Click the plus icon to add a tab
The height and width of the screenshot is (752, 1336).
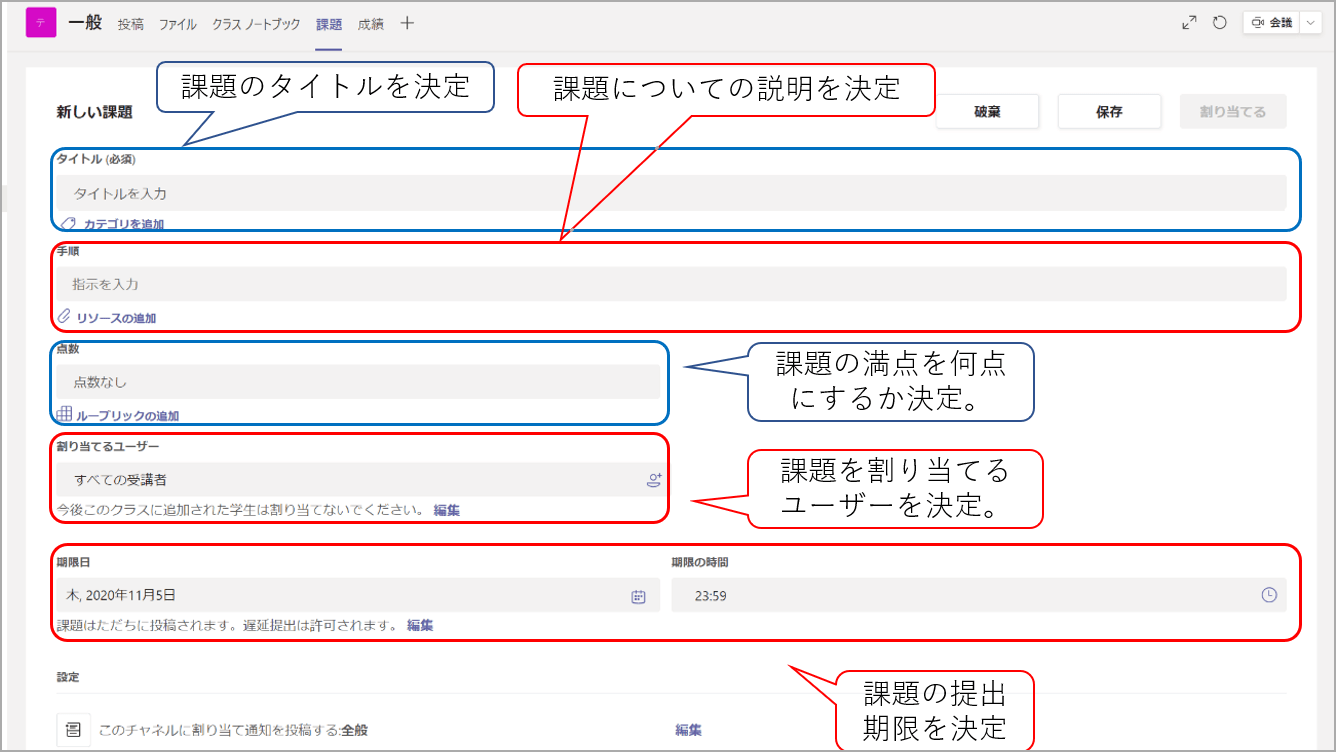(x=407, y=23)
